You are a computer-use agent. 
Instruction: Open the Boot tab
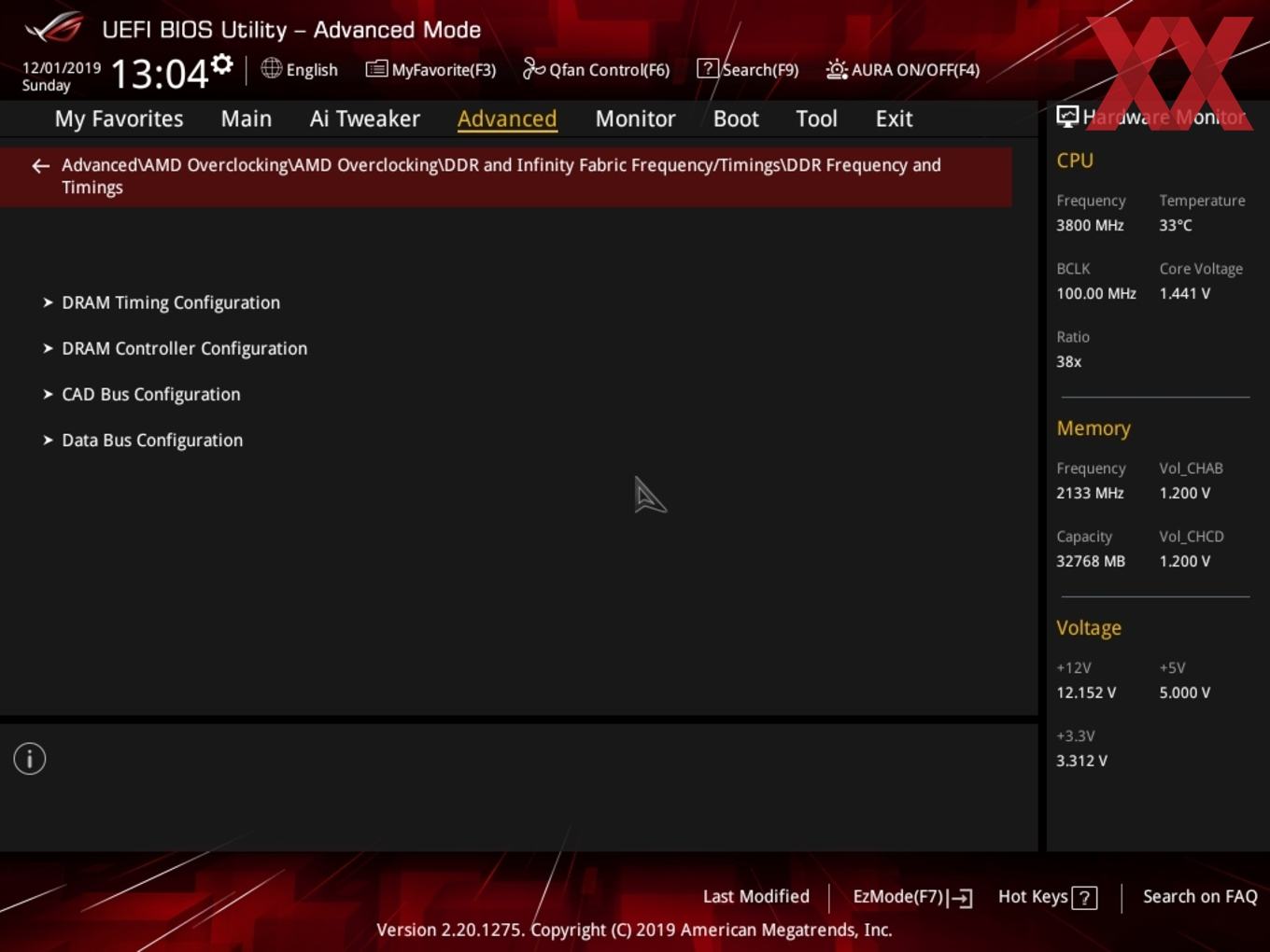coord(736,119)
